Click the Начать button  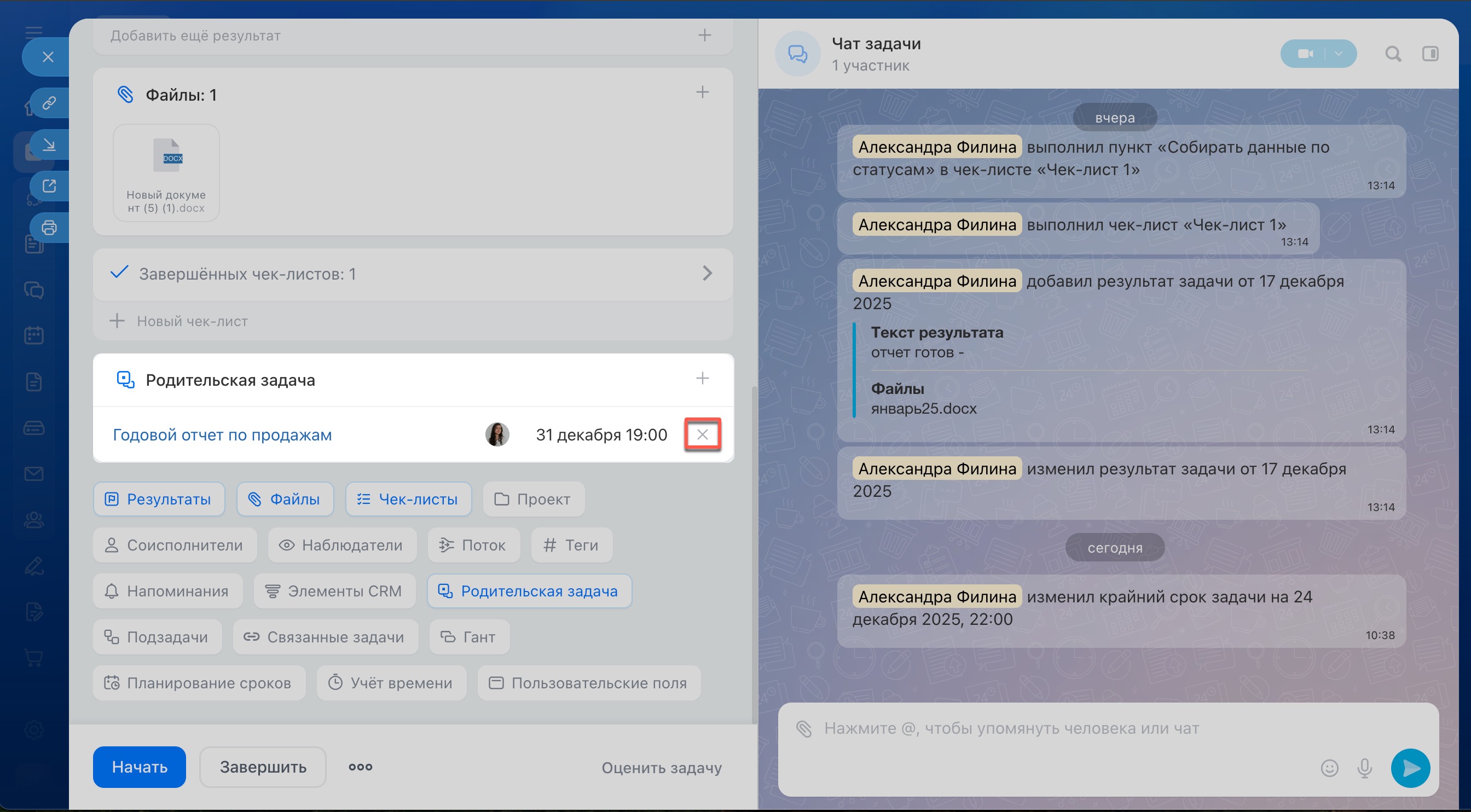pos(140,767)
